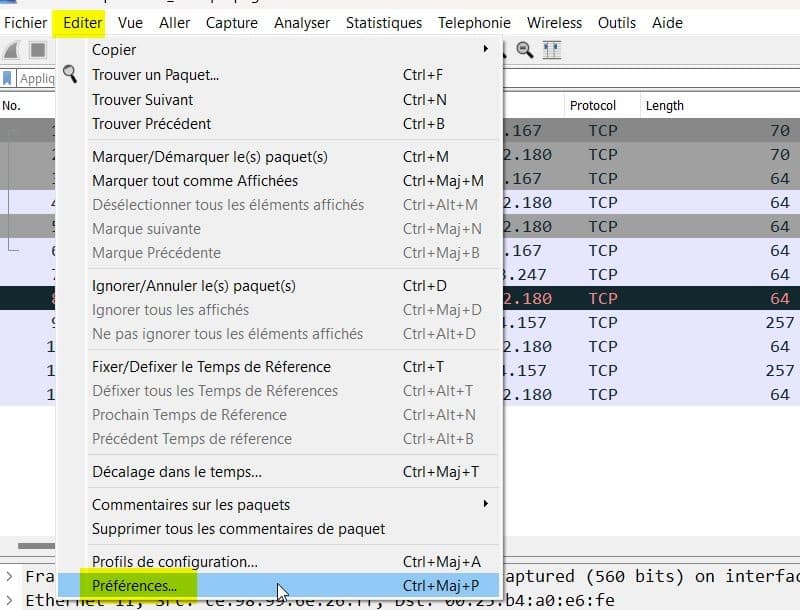
Task: Expand the Frame node in the details pane
Action: click(7, 577)
